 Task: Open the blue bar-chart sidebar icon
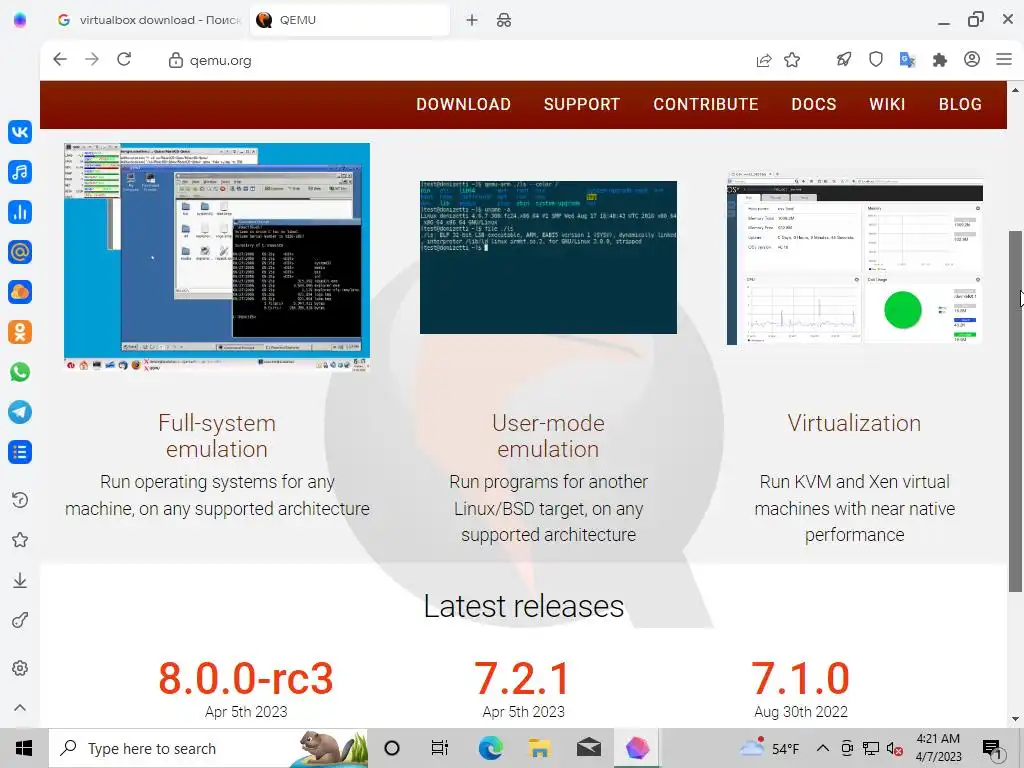[x=20, y=212]
